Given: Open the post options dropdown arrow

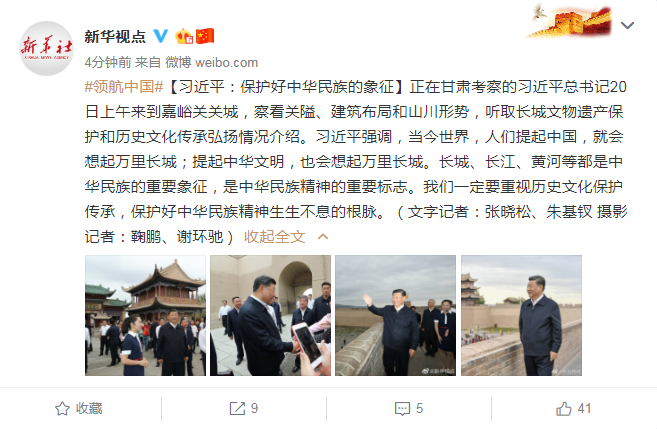Looking at the screenshot, I should click(x=627, y=26).
